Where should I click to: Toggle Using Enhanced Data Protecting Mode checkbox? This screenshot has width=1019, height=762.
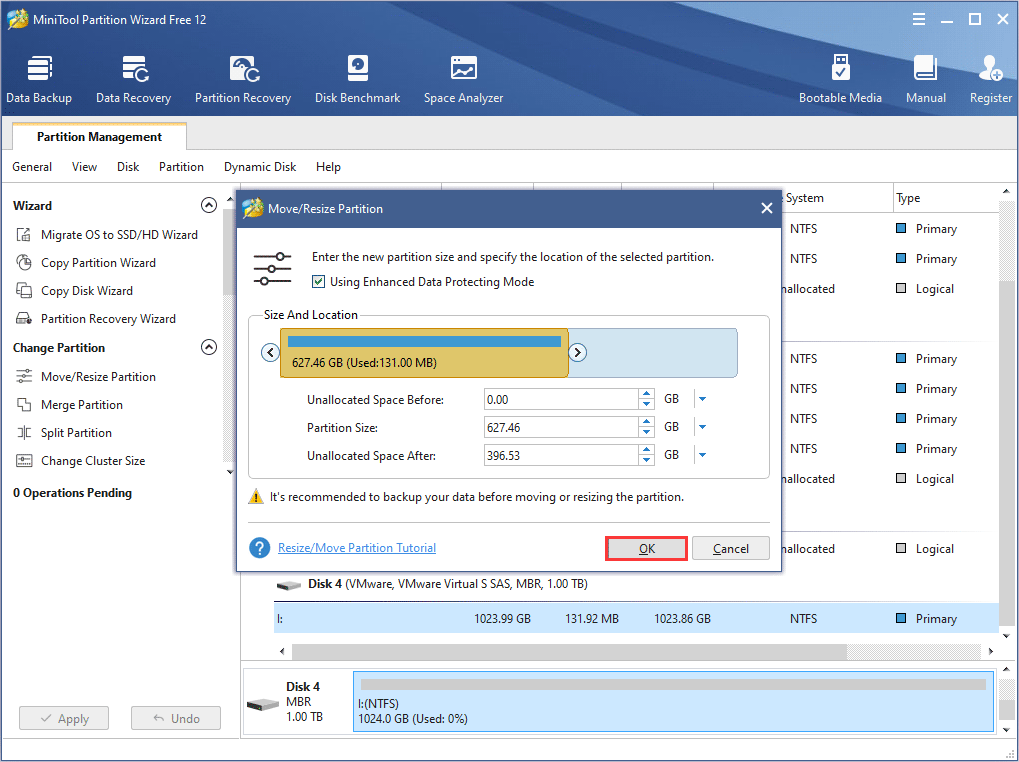pos(318,281)
